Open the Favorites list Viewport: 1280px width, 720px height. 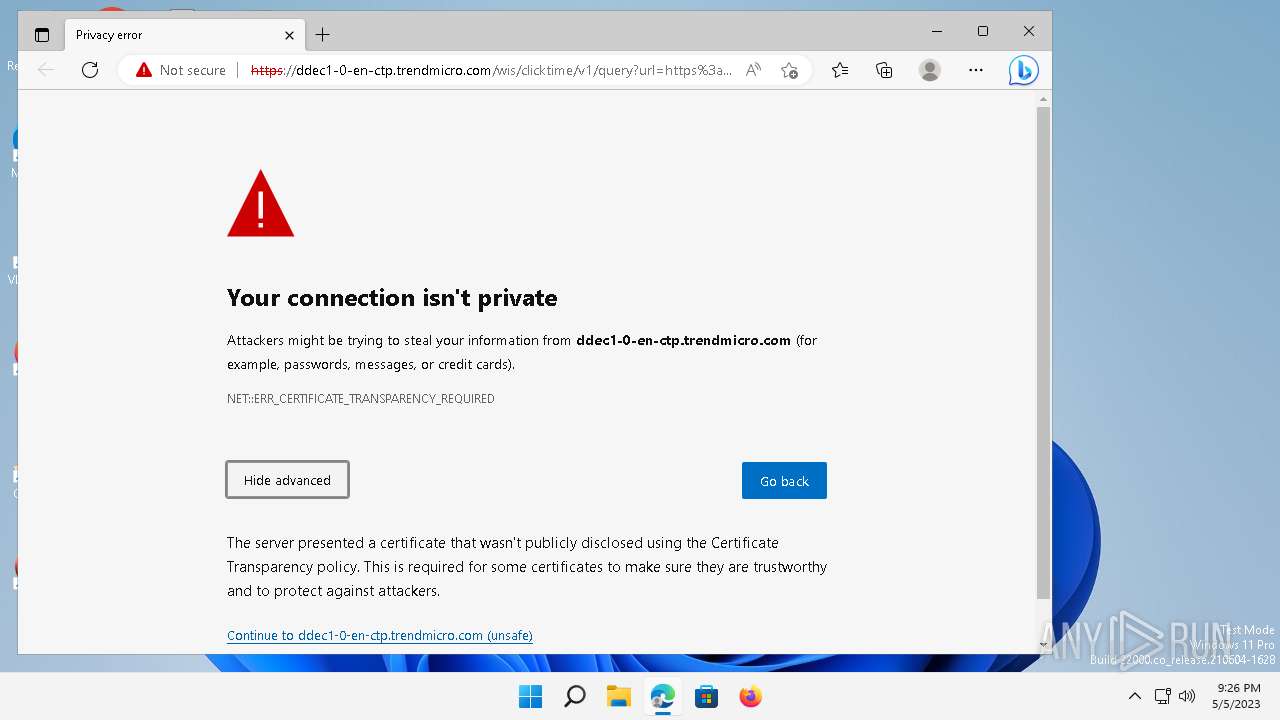tap(840, 70)
